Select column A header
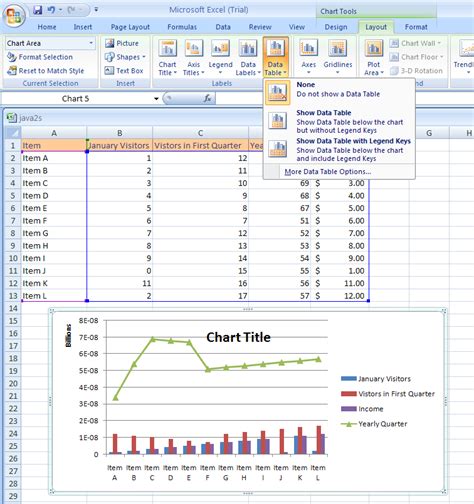The width and height of the screenshot is (474, 504). click(x=54, y=133)
